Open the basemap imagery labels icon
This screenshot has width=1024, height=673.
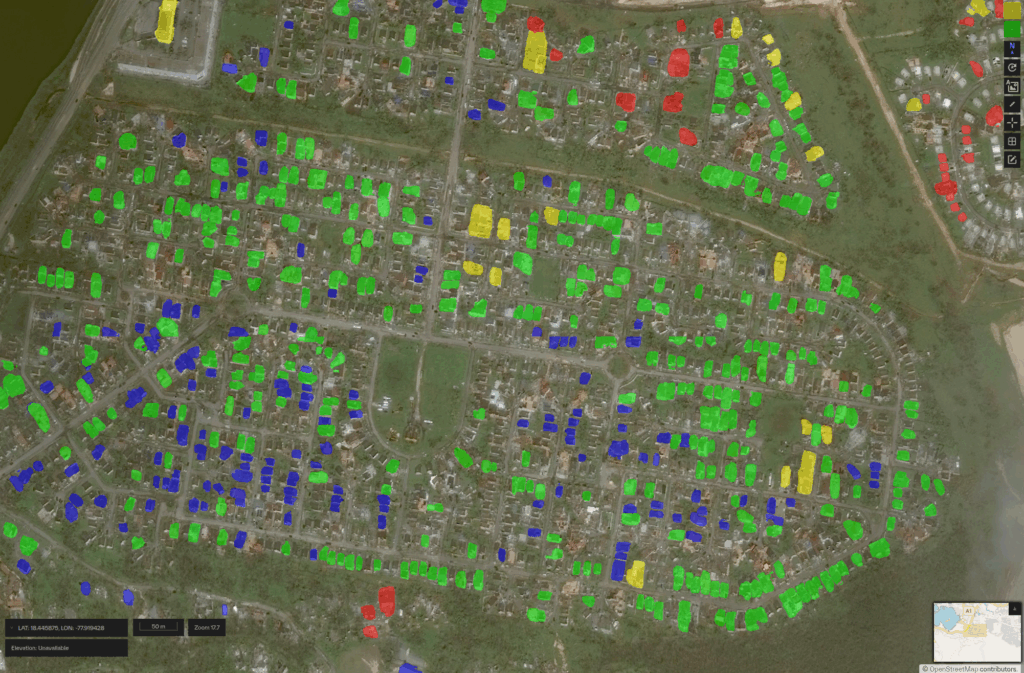(1012, 86)
